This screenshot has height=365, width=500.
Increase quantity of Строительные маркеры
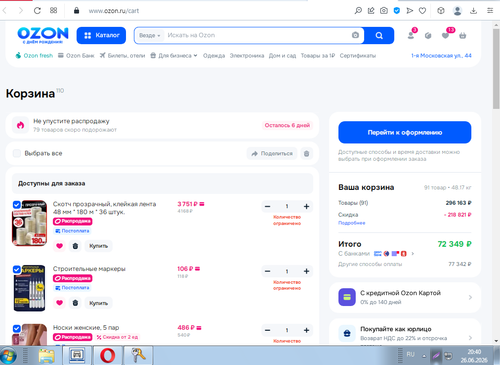[307, 271]
